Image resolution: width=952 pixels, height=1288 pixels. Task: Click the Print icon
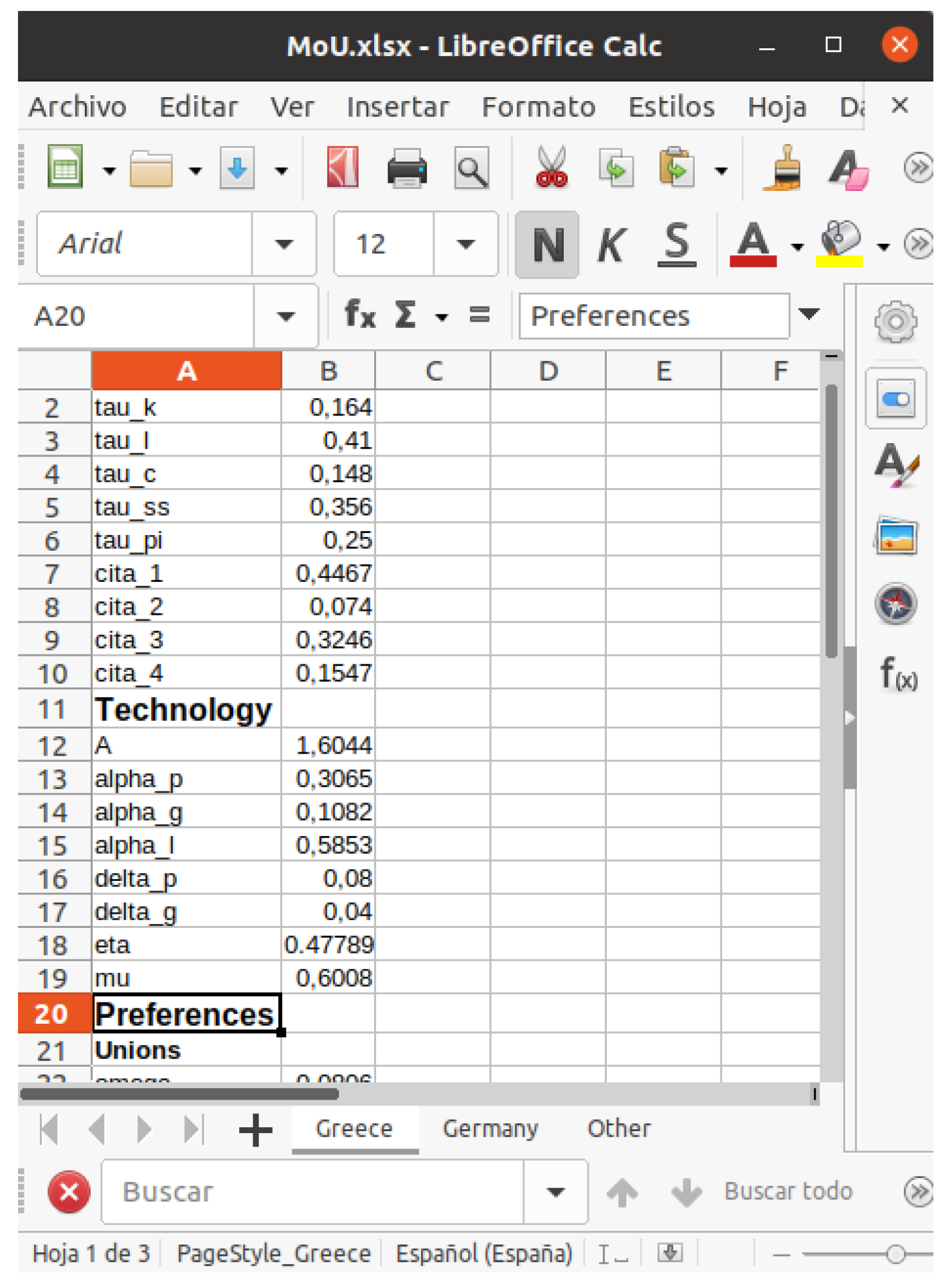click(x=407, y=169)
